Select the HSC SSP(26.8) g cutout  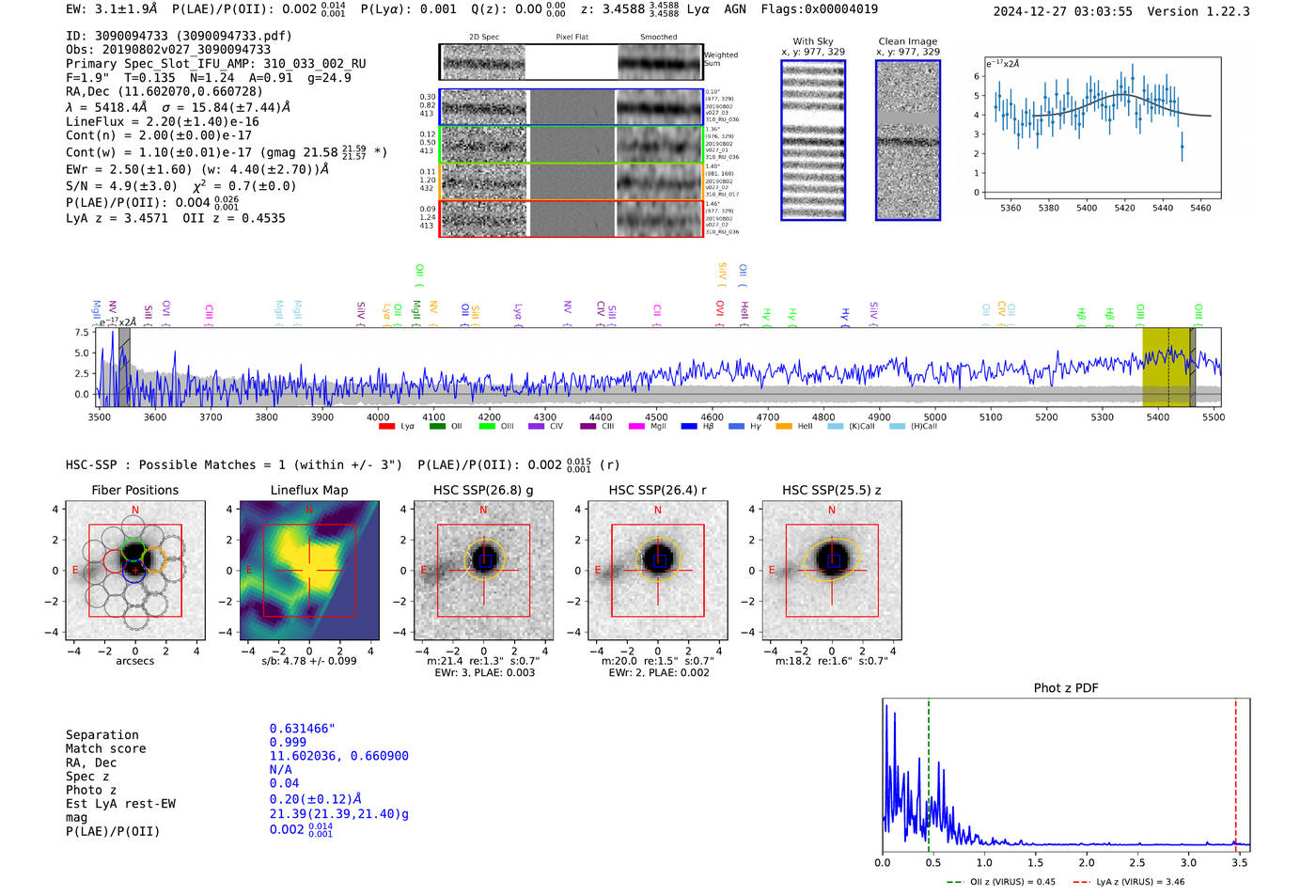(x=483, y=571)
